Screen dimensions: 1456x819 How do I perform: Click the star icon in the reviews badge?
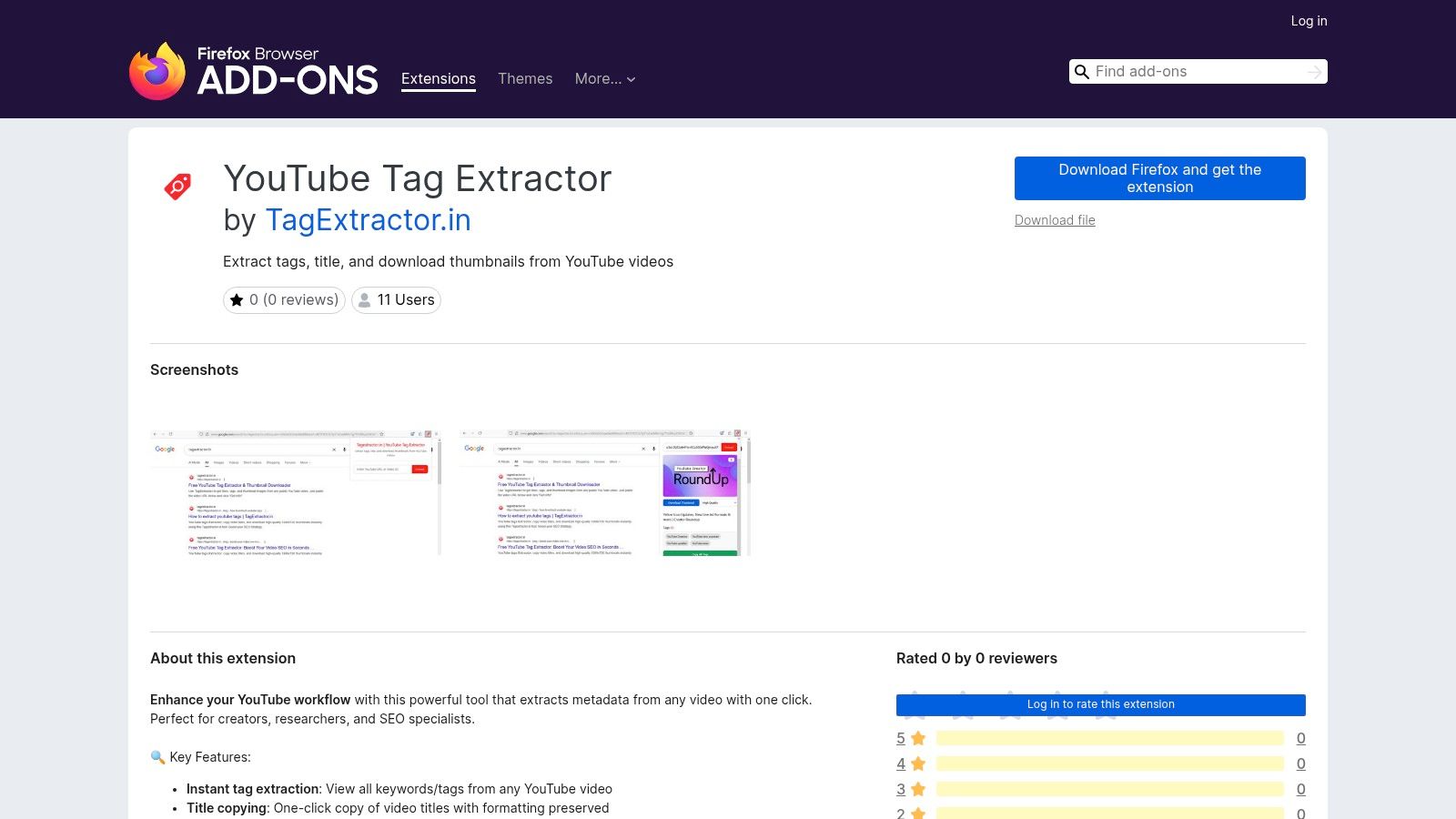pyautogui.click(x=239, y=299)
